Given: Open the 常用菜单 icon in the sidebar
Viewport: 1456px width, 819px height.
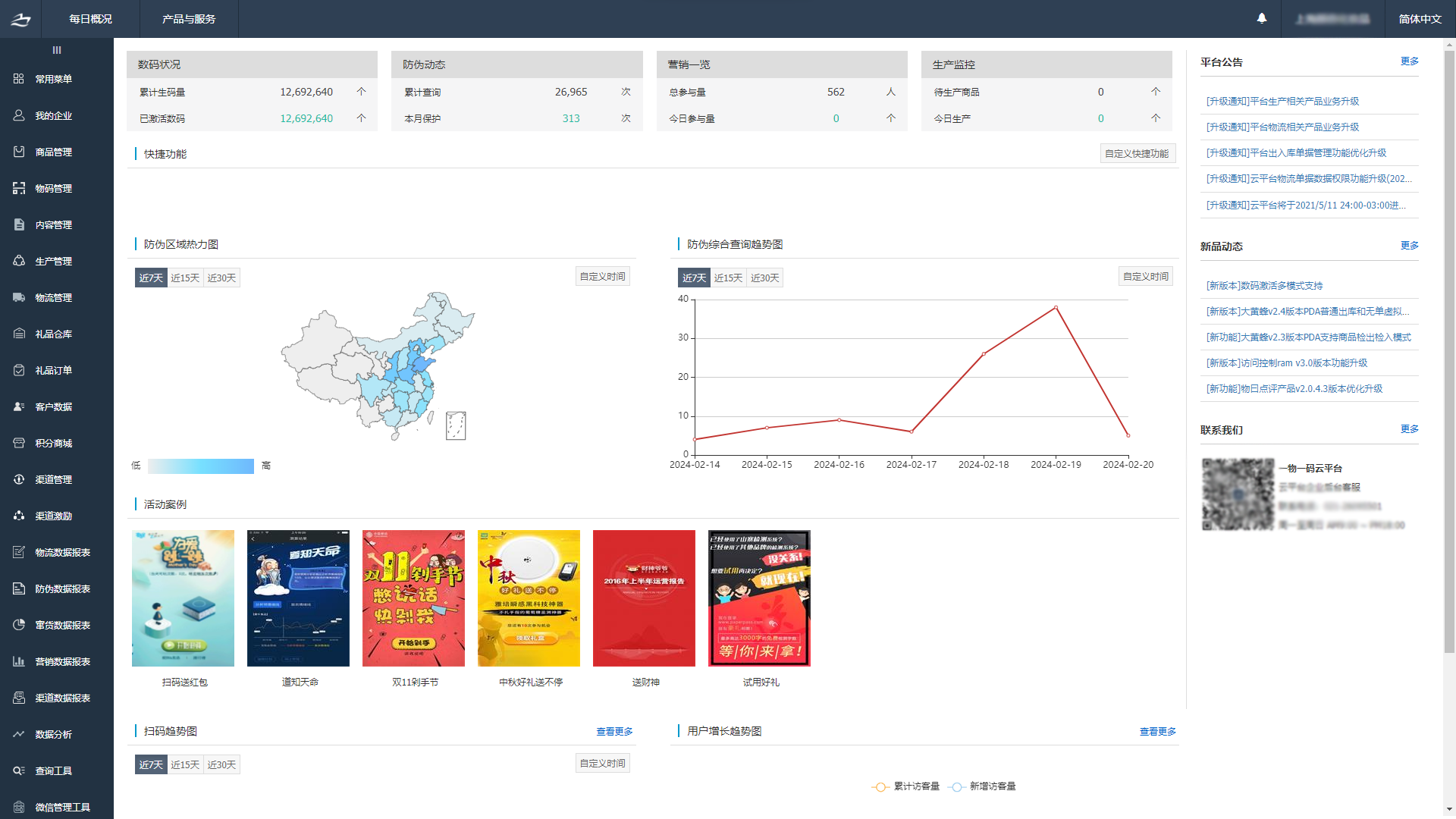Looking at the screenshot, I should [19, 79].
